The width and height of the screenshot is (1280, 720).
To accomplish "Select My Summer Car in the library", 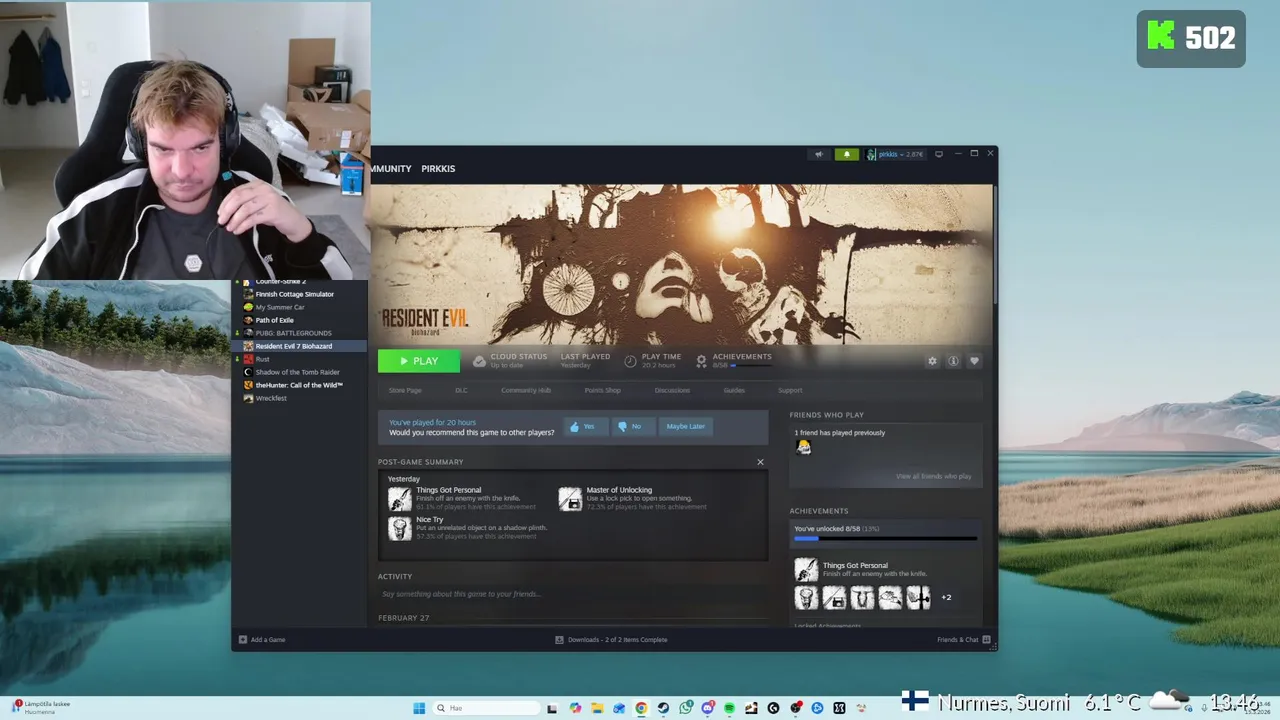I will (x=279, y=307).
